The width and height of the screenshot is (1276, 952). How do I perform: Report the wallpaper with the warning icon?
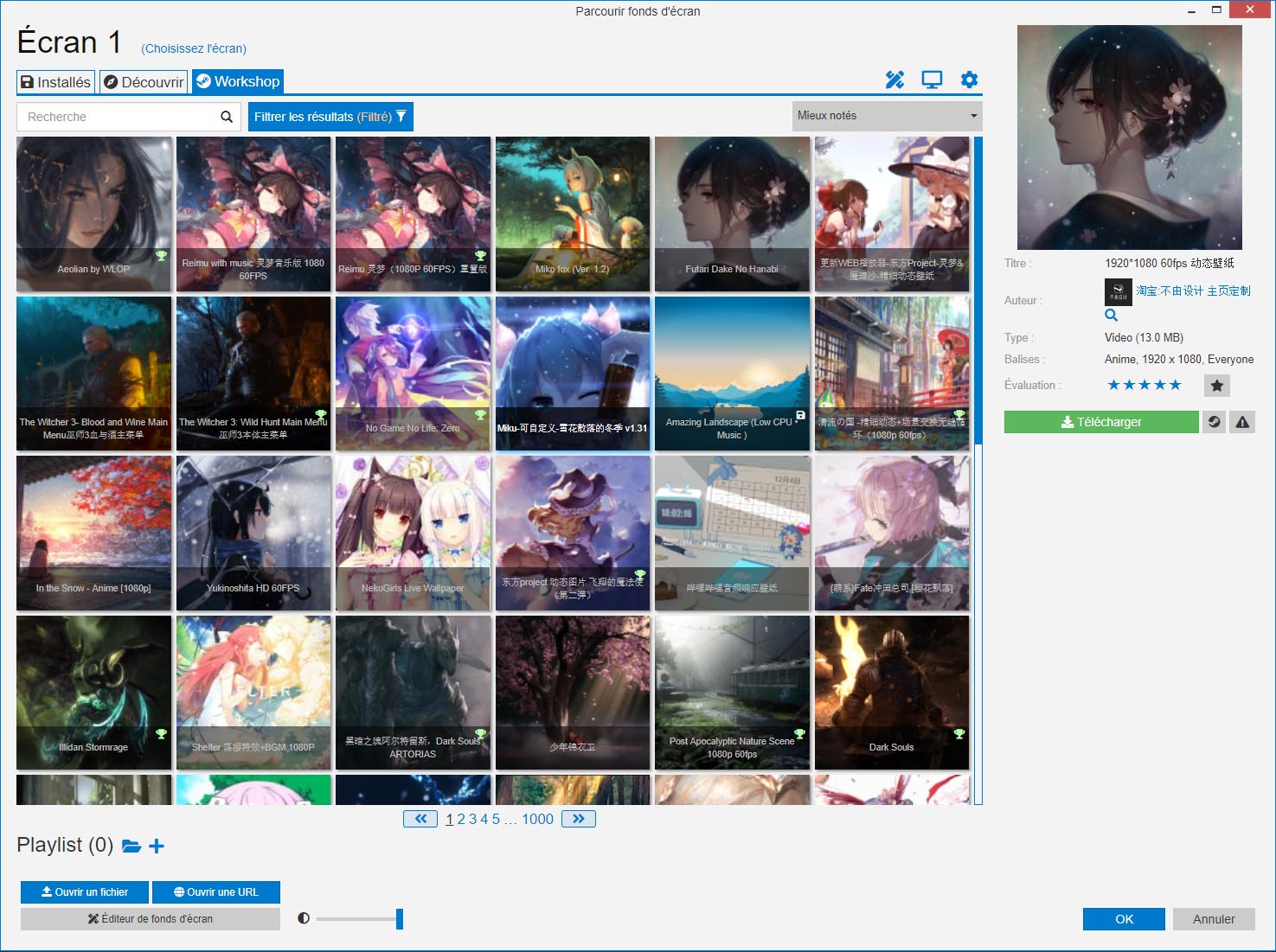(1242, 422)
